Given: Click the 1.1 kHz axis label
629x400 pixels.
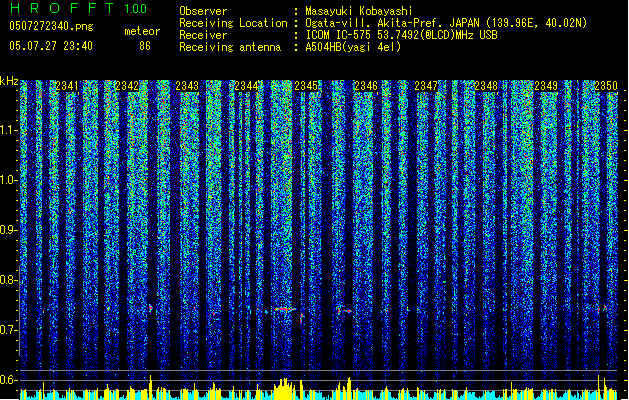Looking at the screenshot, I should (9, 130).
